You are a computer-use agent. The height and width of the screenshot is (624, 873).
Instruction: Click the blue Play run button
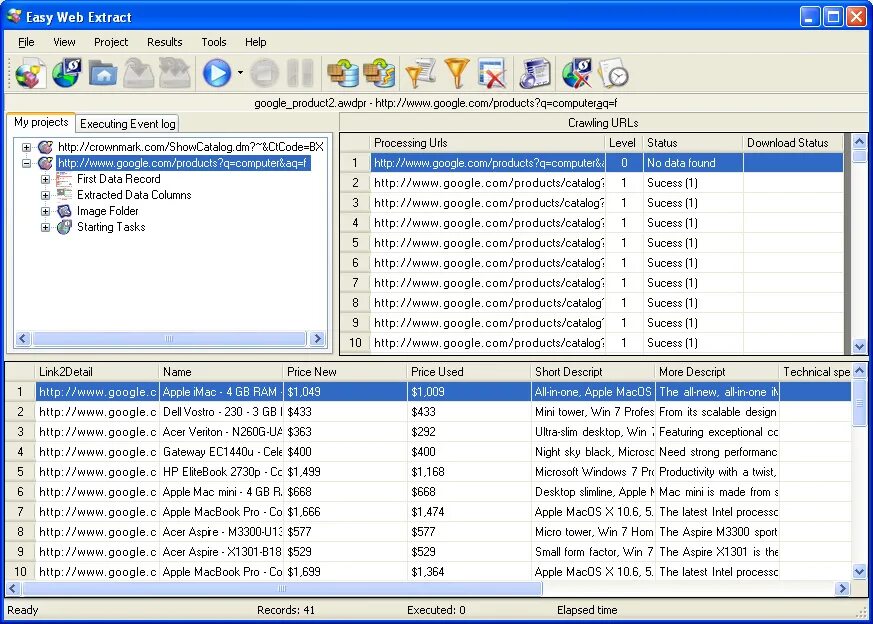tap(217, 73)
